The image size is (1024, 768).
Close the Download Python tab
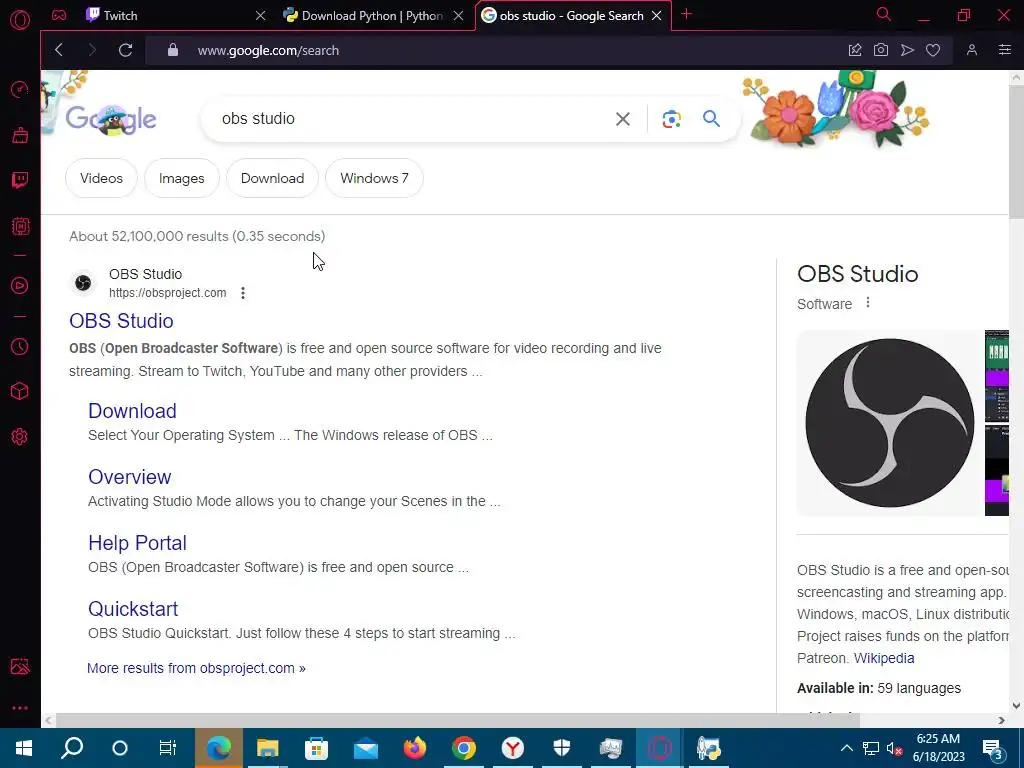click(x=459, y=16)
